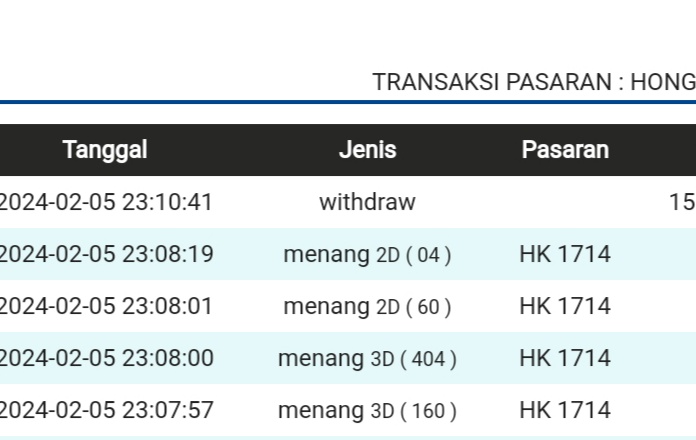Select the 2024-02-05 23:08:01 date cell
This screenshot has width=696, height=440.
(105, 306)
